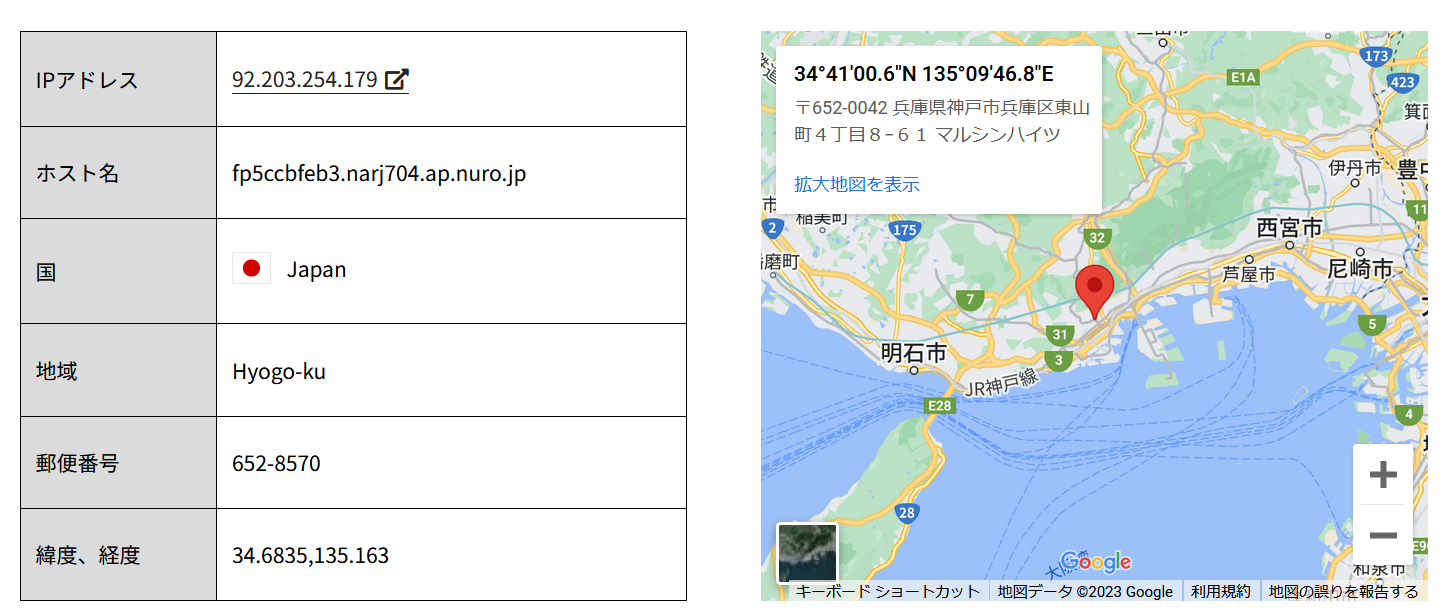The height and width of the screenshot is (614, 1447).
Task: Open the IP address 92.203.254.179 link
Action: click(x=320, y=79)
